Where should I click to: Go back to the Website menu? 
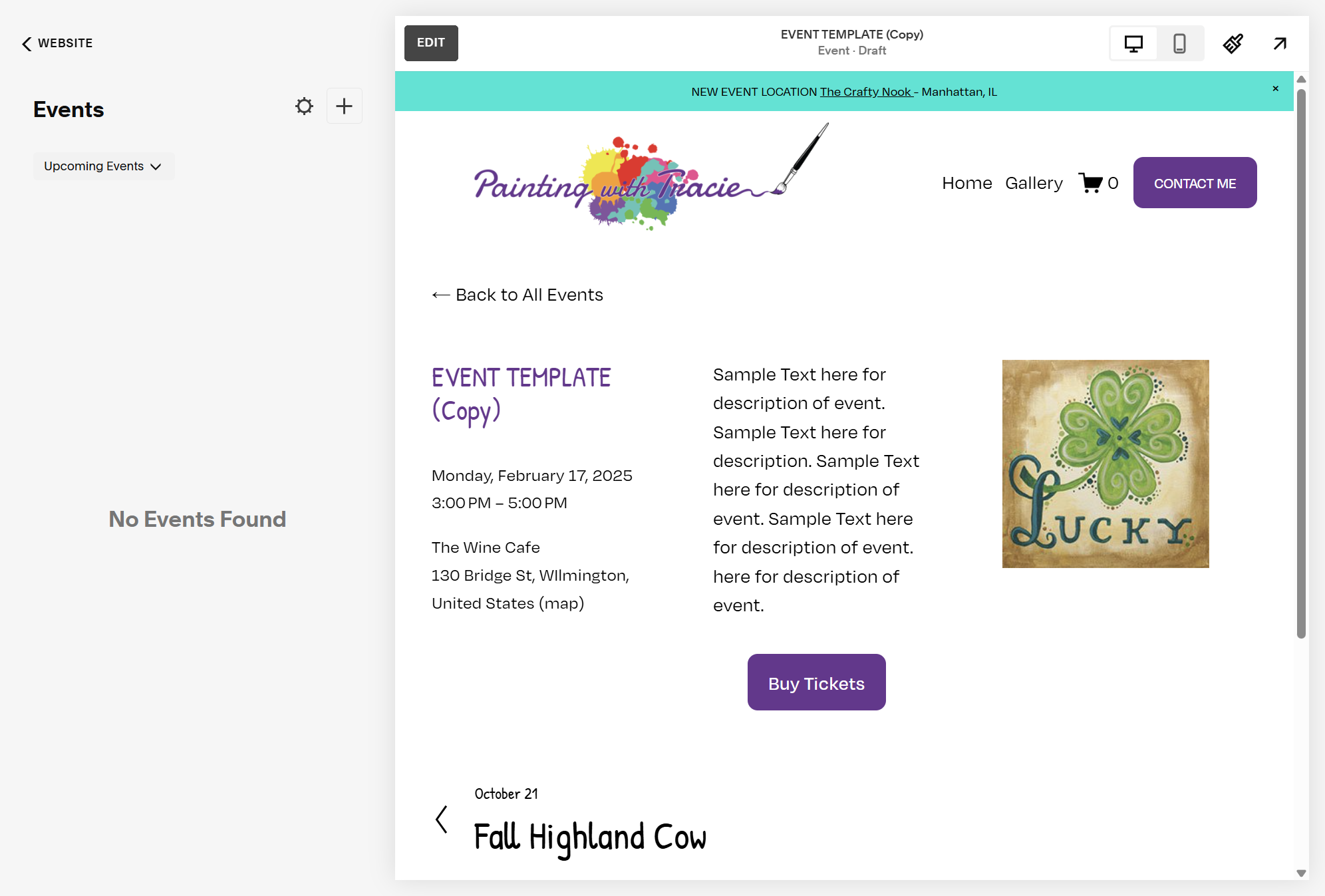tap(57, 43)
